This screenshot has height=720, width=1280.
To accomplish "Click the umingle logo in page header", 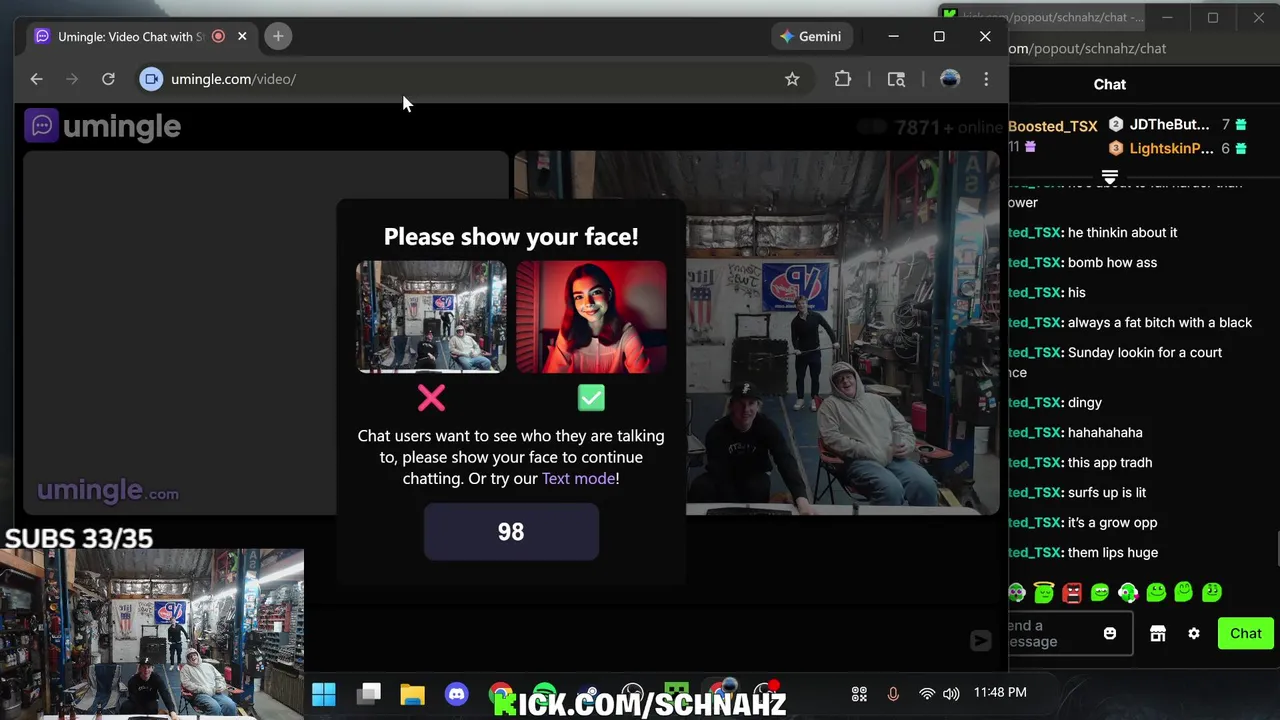I will pyautogui.click(x=103, y=126).
